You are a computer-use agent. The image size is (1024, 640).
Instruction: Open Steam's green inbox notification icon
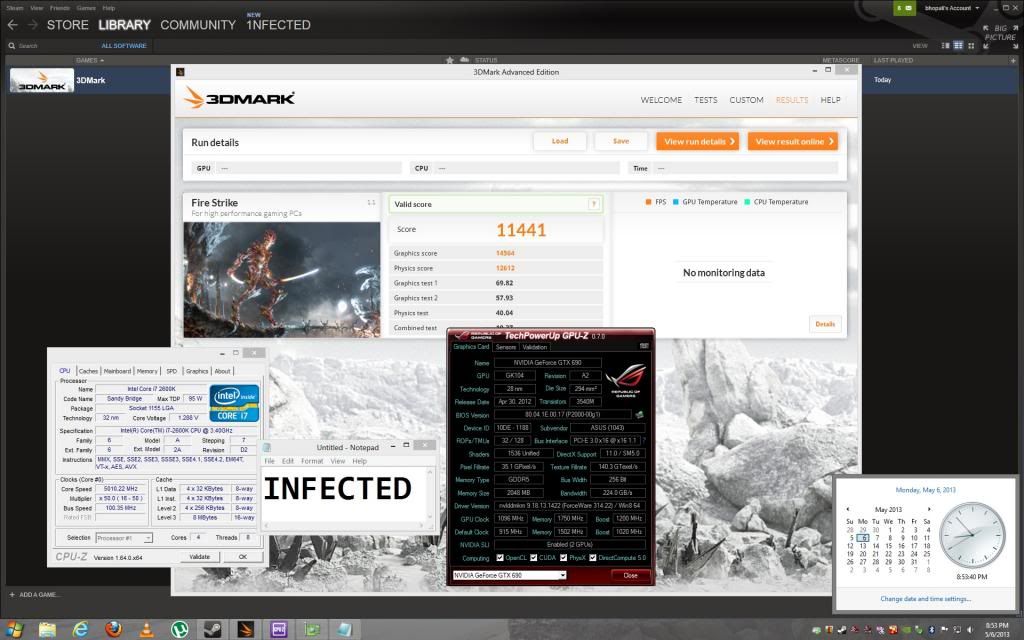pyautogui.click(x=904, y=8)
